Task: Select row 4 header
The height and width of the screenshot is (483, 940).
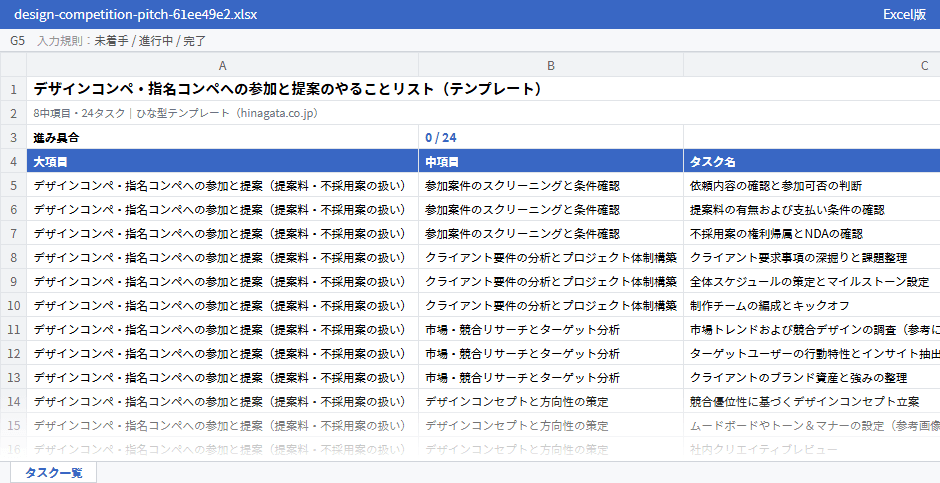Action: [13, 161]
